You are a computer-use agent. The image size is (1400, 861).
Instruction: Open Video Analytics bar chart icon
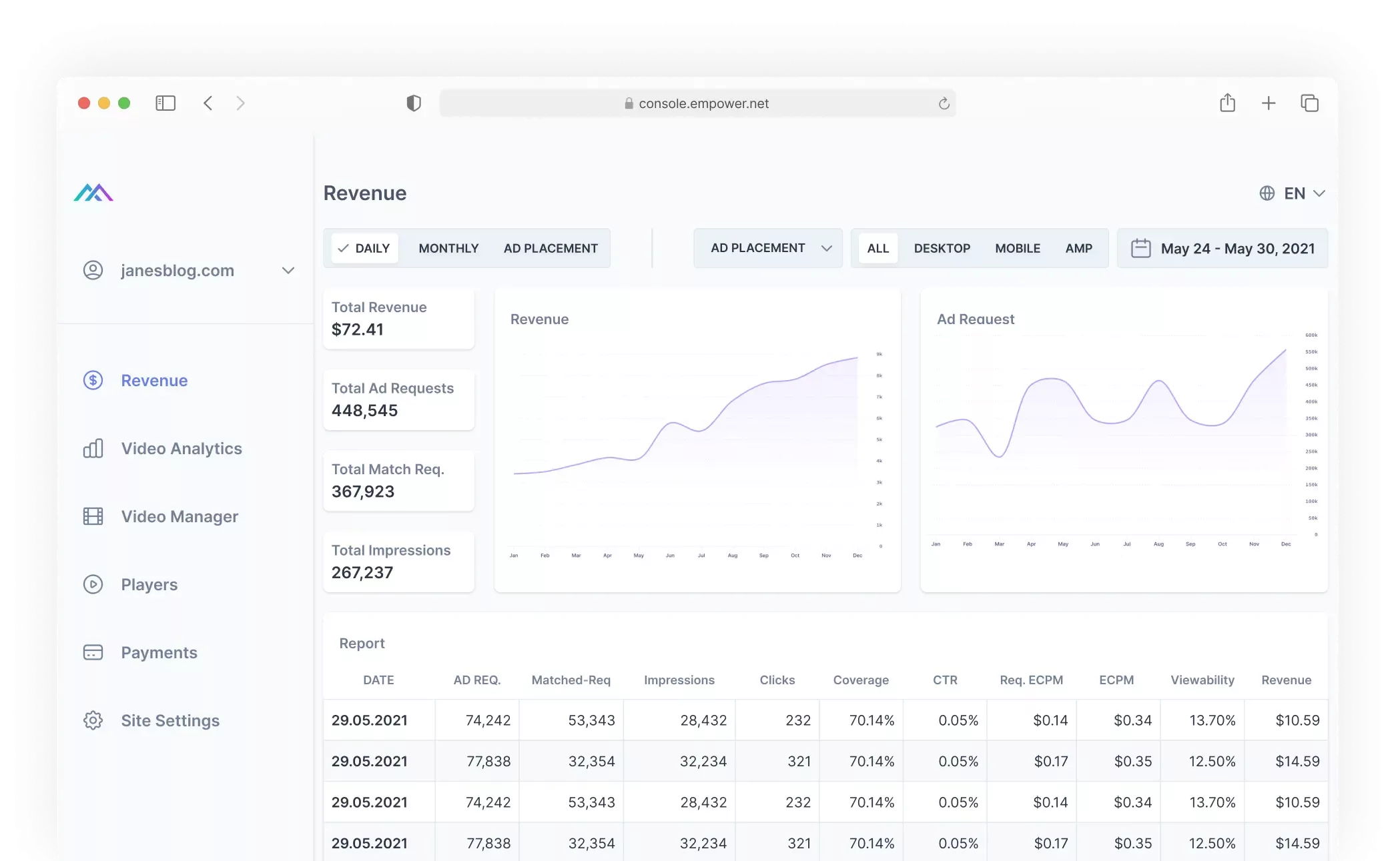[x=93, y=448]
